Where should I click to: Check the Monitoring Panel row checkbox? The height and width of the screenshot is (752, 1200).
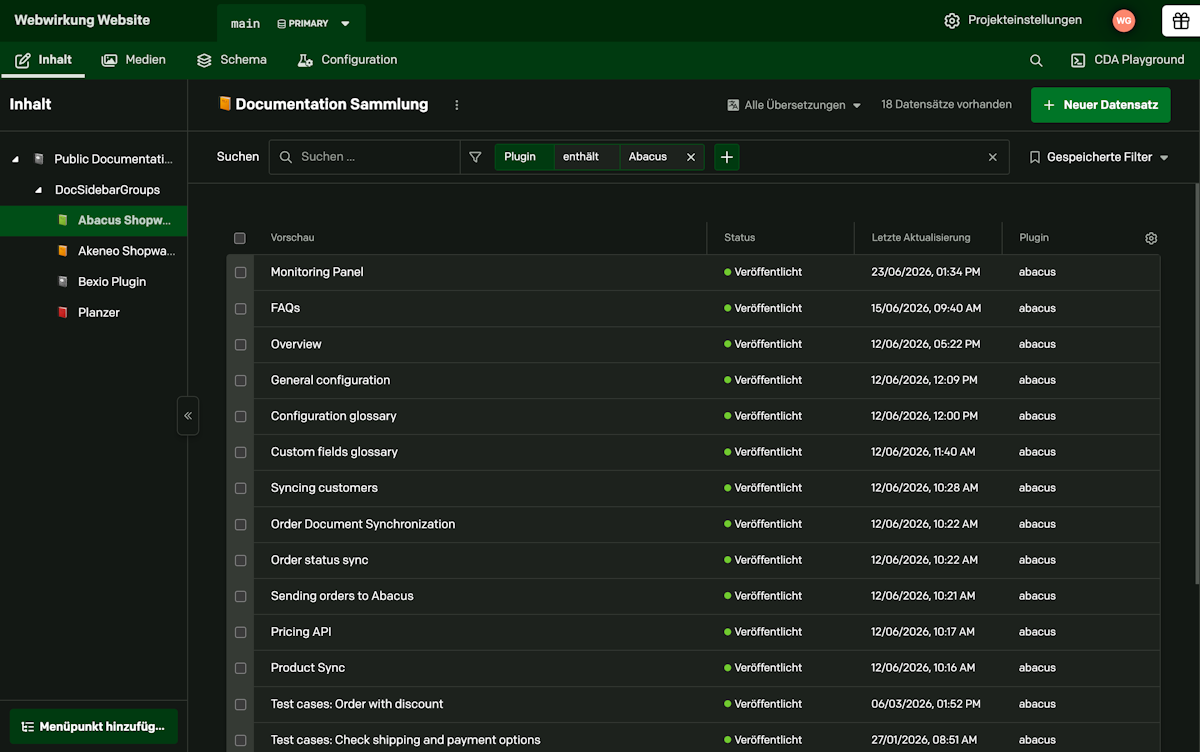pos(240,272)
